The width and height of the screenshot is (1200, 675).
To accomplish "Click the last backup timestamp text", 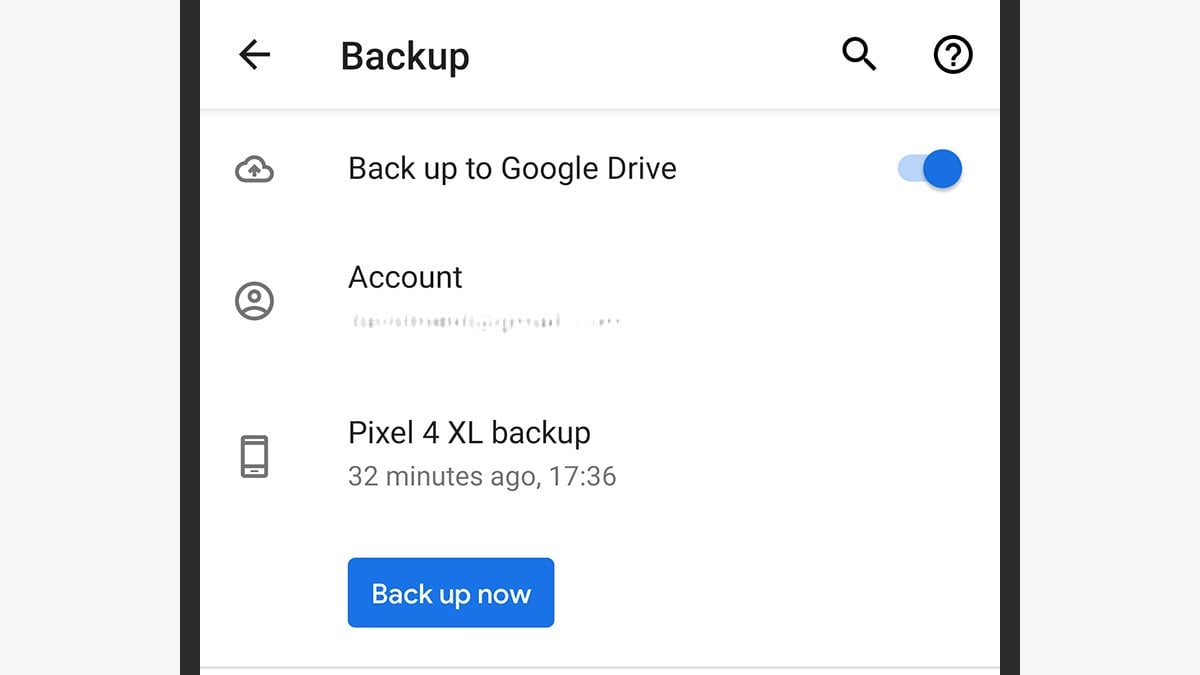I will pyautogui.click(x=483, y=476).
